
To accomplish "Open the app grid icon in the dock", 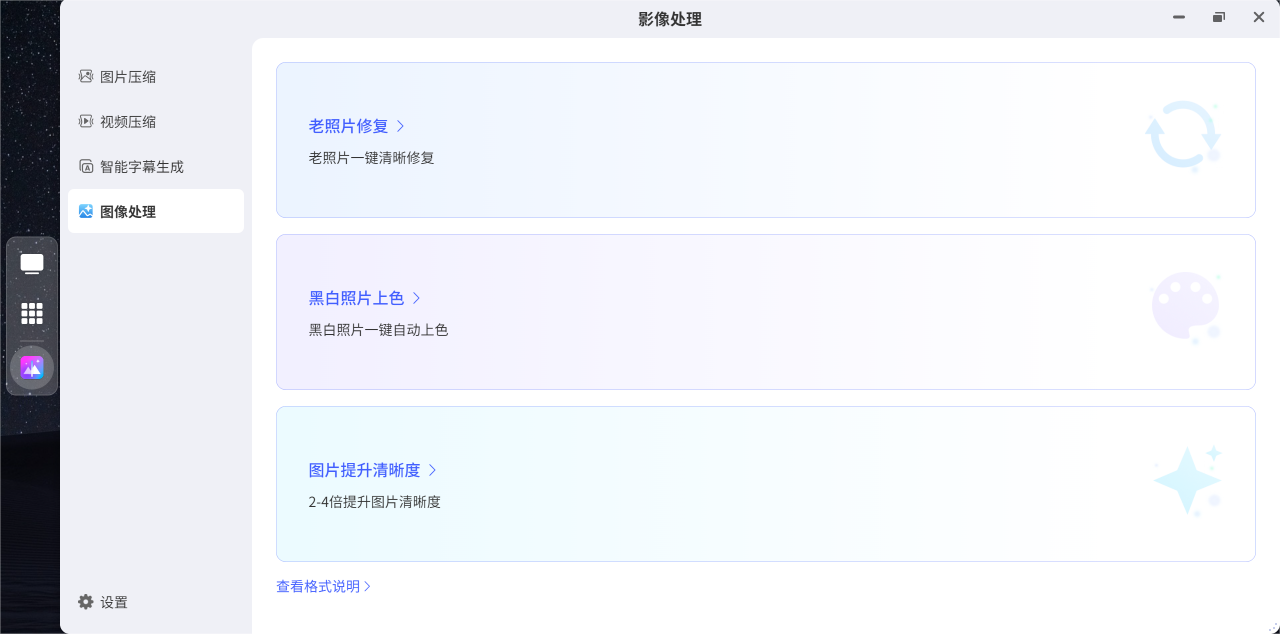I will tap(31, 314).
